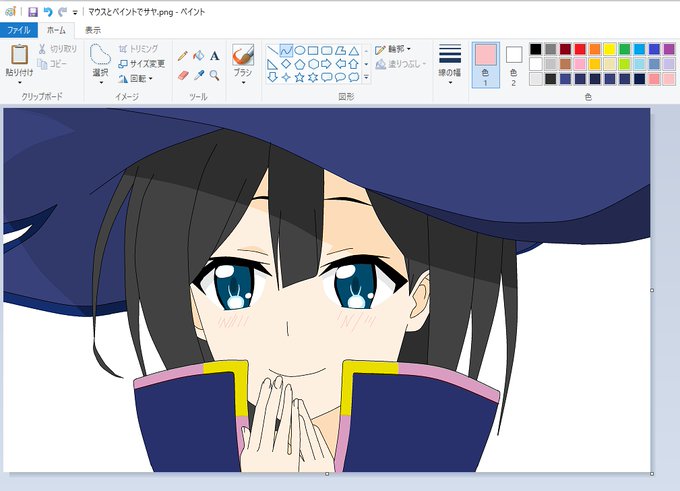Choose the Rounded rectangle shape
680x491 pixels.
tap(327, 51)
